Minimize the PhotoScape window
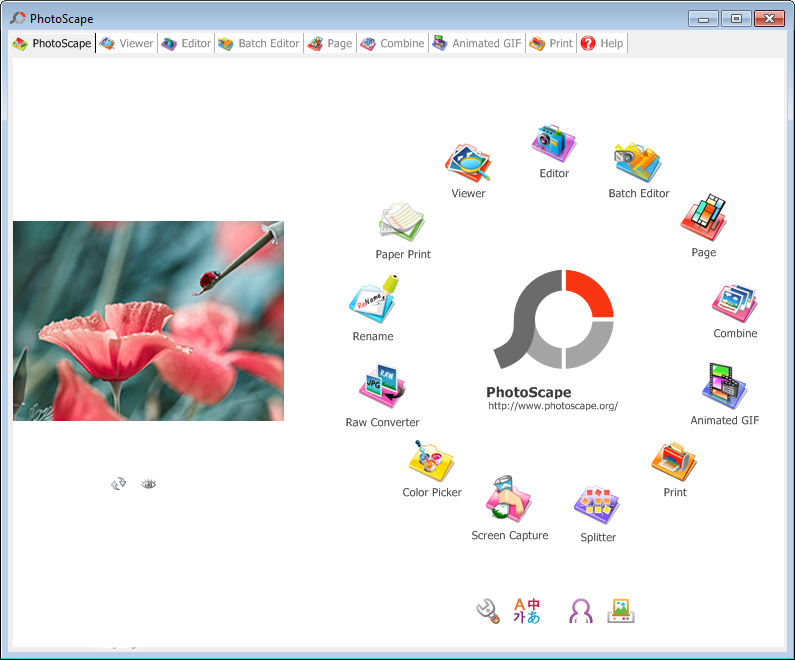Screen dimensions: 795x660 coord(703,19)
